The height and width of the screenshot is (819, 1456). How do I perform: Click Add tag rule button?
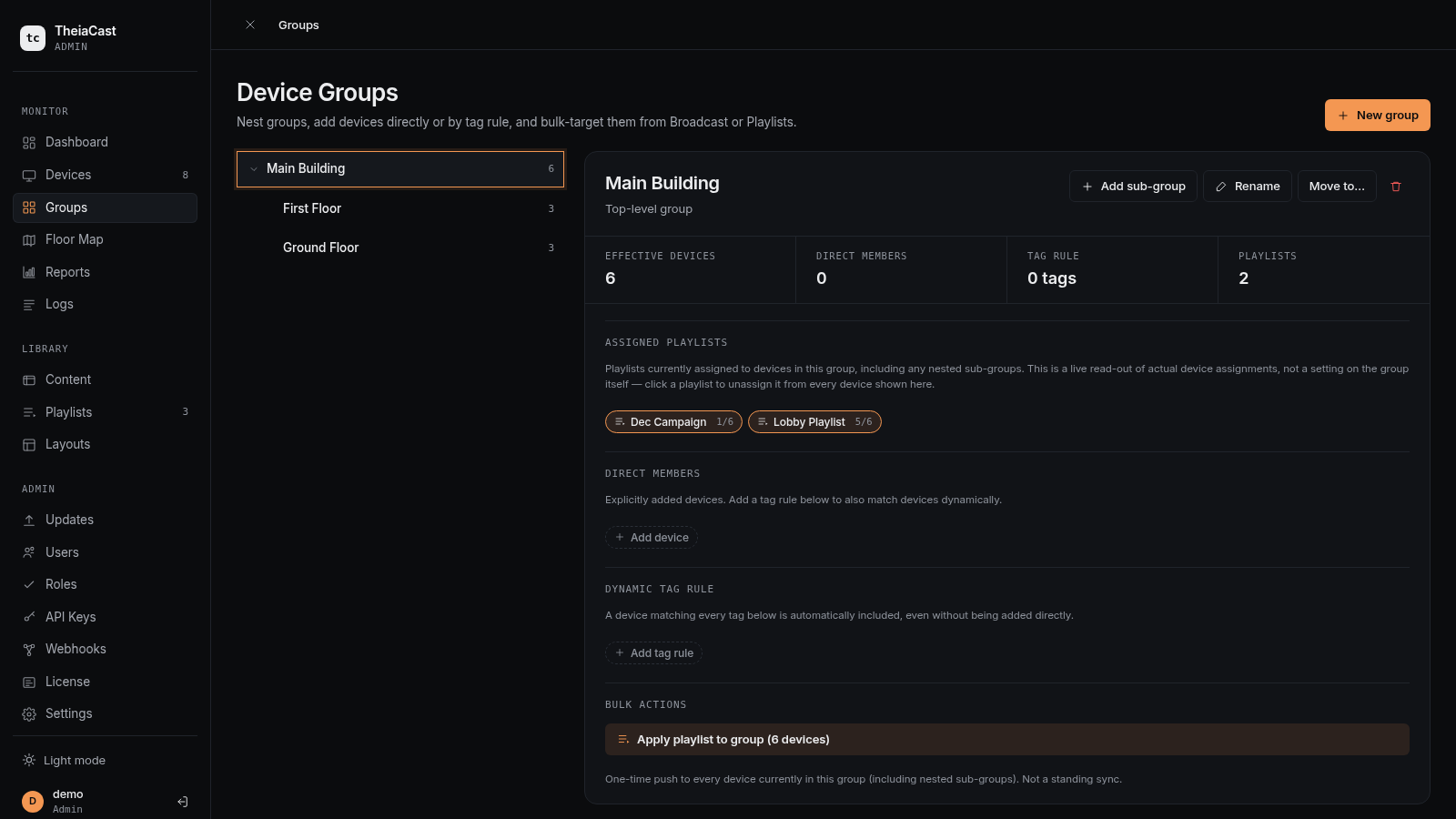coord(653,652)
